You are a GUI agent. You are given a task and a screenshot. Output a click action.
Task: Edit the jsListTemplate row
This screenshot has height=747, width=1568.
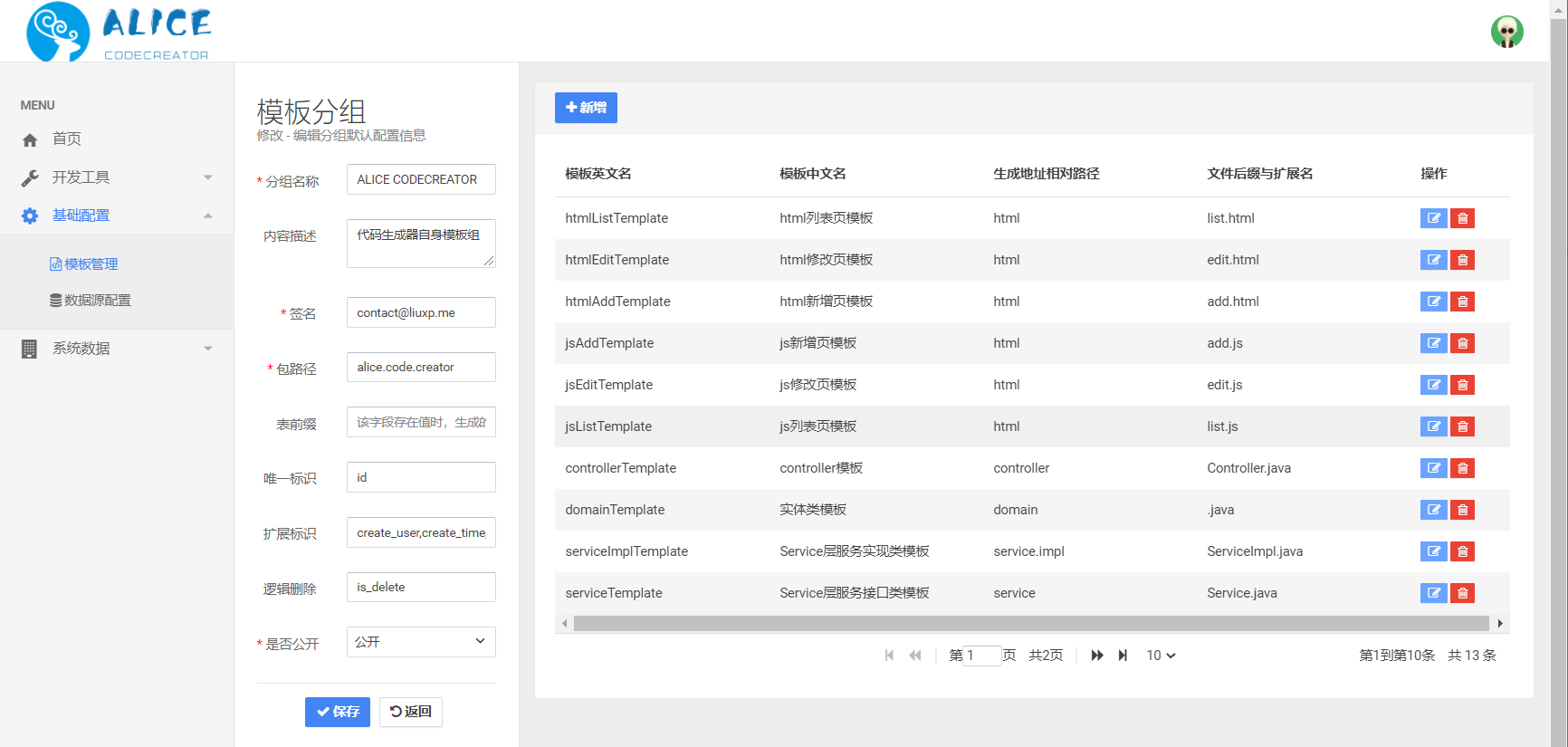coord(1433,426)
